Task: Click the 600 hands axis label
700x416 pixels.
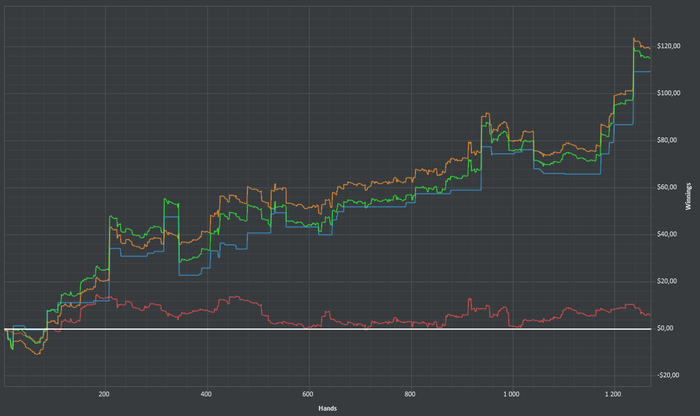Action: click(308, 394)
